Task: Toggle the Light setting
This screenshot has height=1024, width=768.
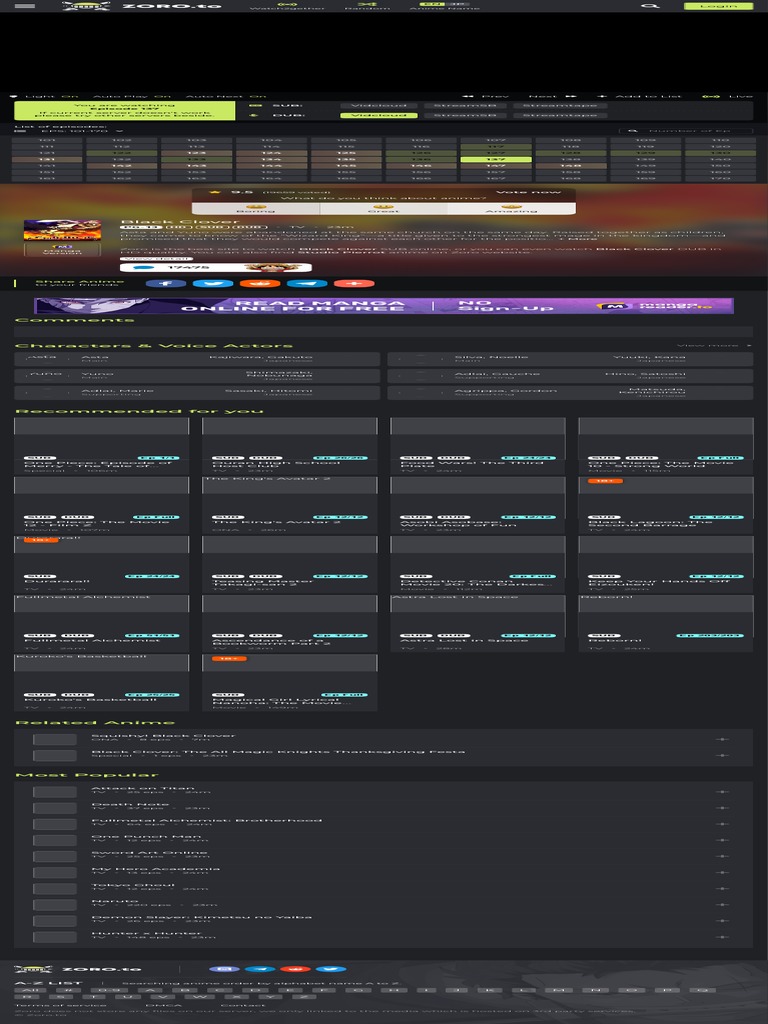Action: (44, 96)
